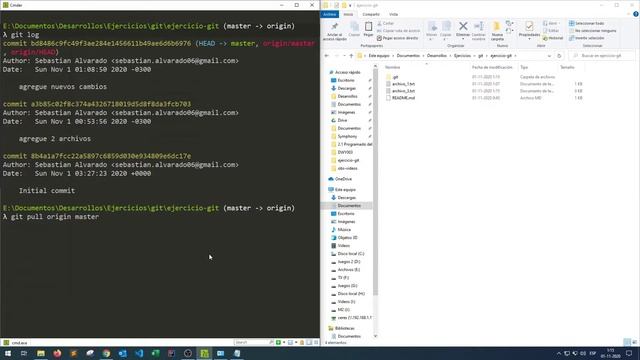Click in the Buscar en ejercicio-git field
The image size is (640, 360).
pyautogui.click(x=602, y=56)
